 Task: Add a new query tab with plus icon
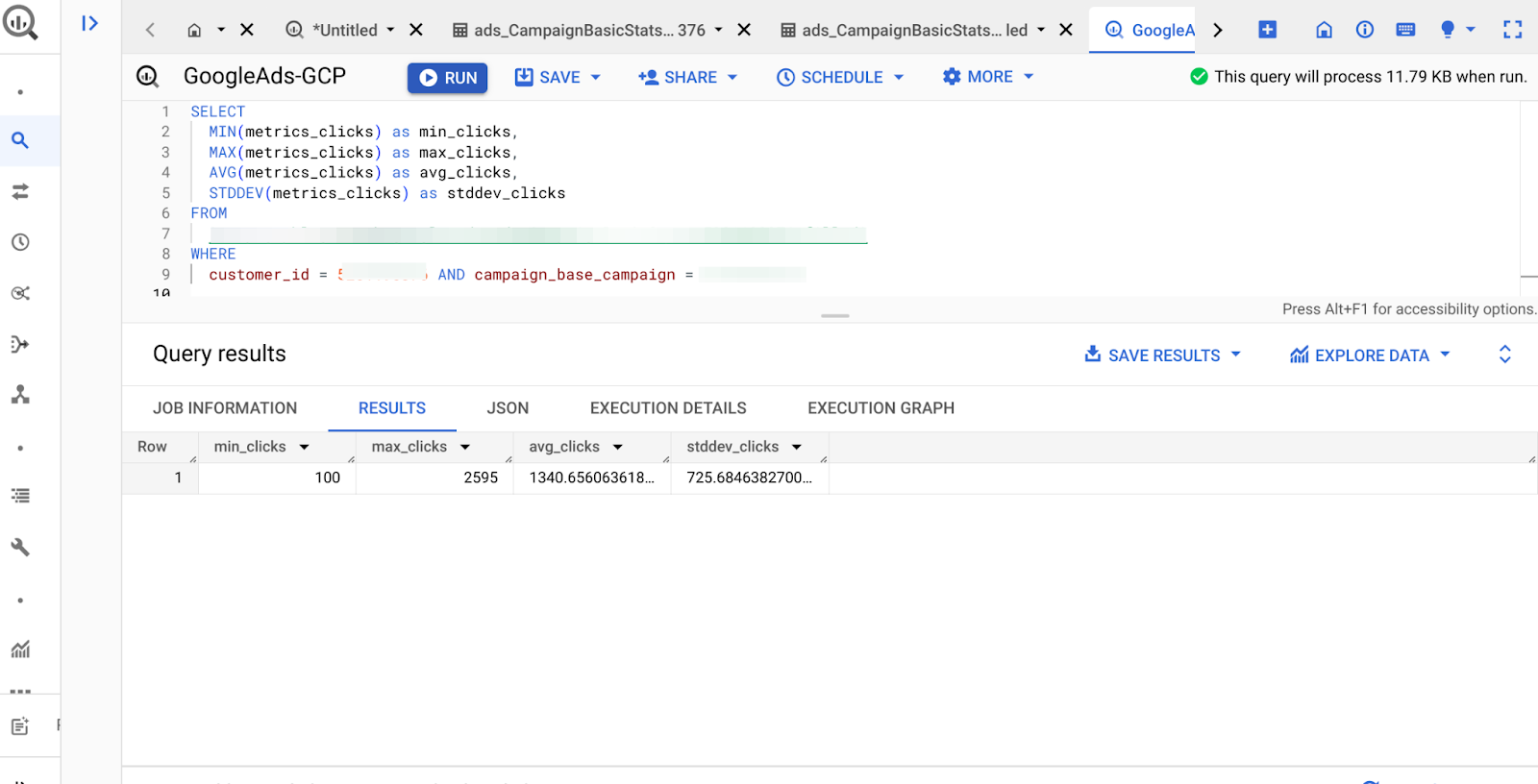(1268, 30)
